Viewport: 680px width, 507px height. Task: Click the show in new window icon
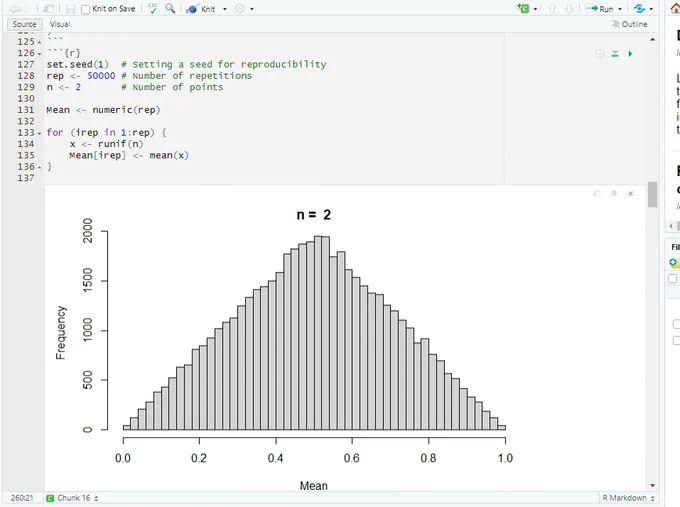click(49, 9)
